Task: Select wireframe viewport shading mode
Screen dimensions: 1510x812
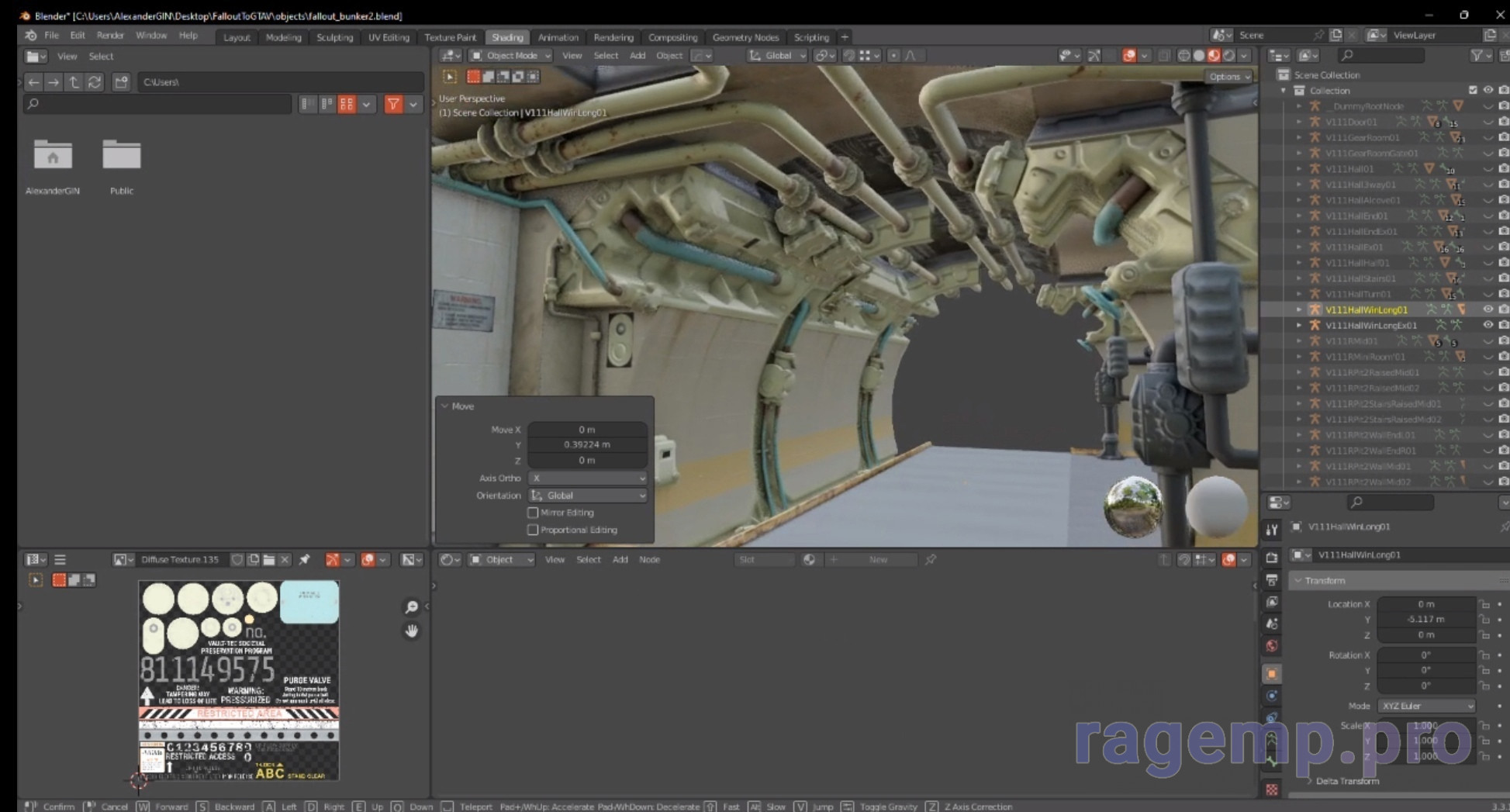Action: 1184,56
